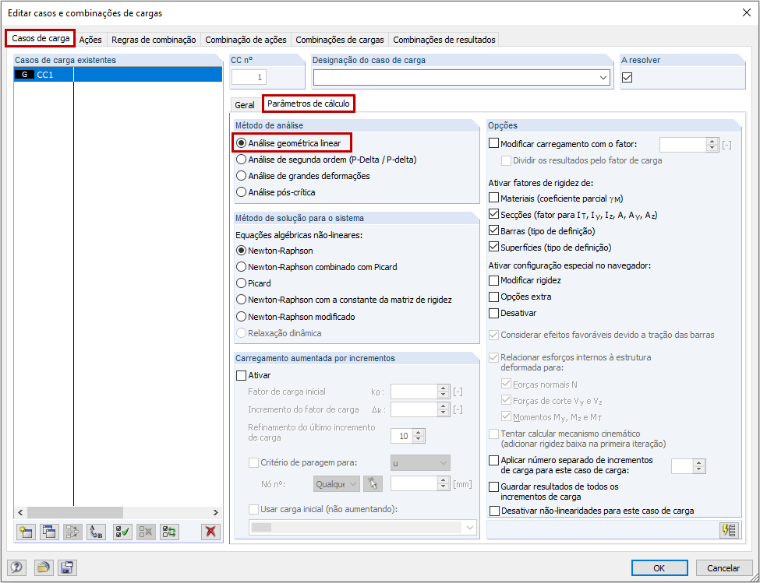
Task: Enable Aplicar número separado de incrementos
Action: [494, 460]
